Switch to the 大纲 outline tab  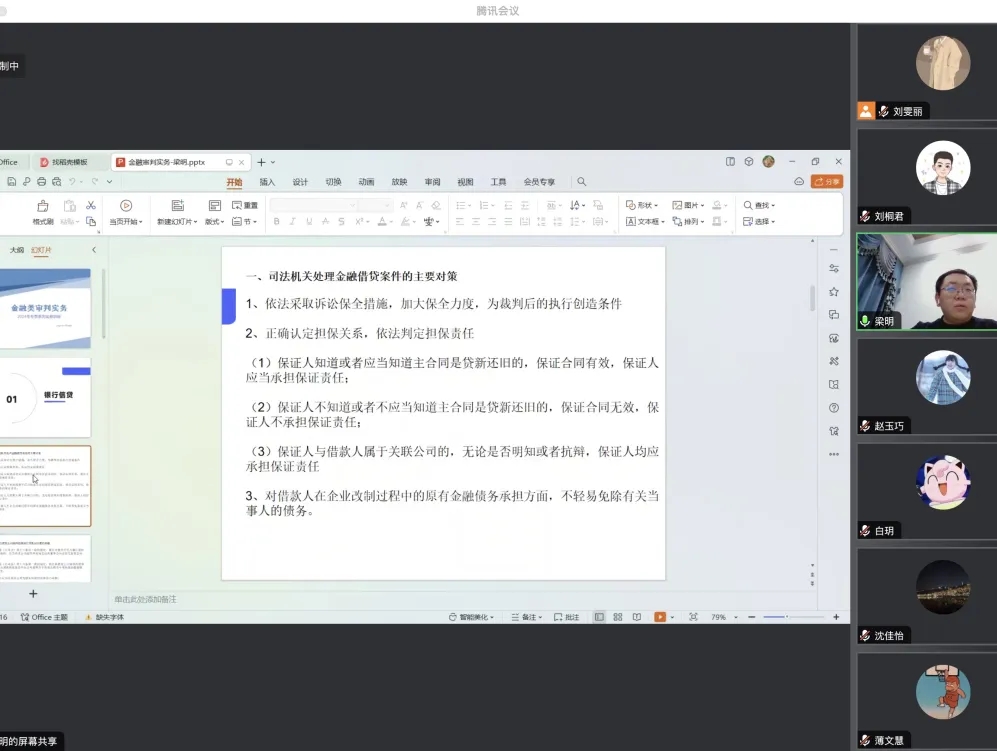click(x=17, y=250)
